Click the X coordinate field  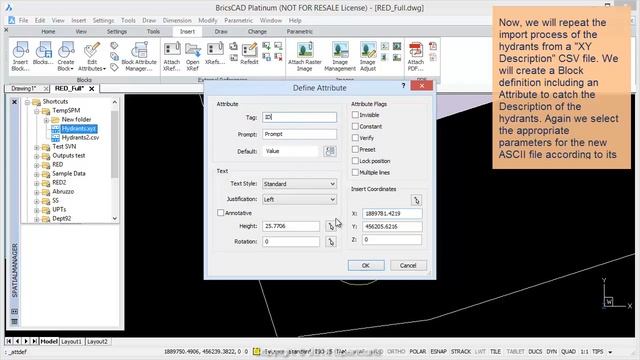point(392,213)
